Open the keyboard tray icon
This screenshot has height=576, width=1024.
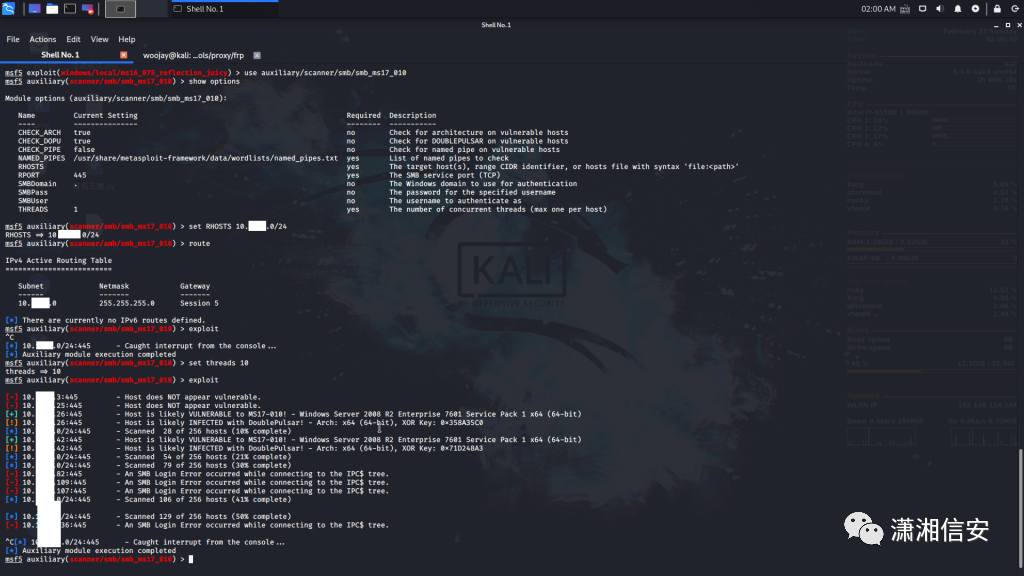pyautogui.click(x=904, y=9)
